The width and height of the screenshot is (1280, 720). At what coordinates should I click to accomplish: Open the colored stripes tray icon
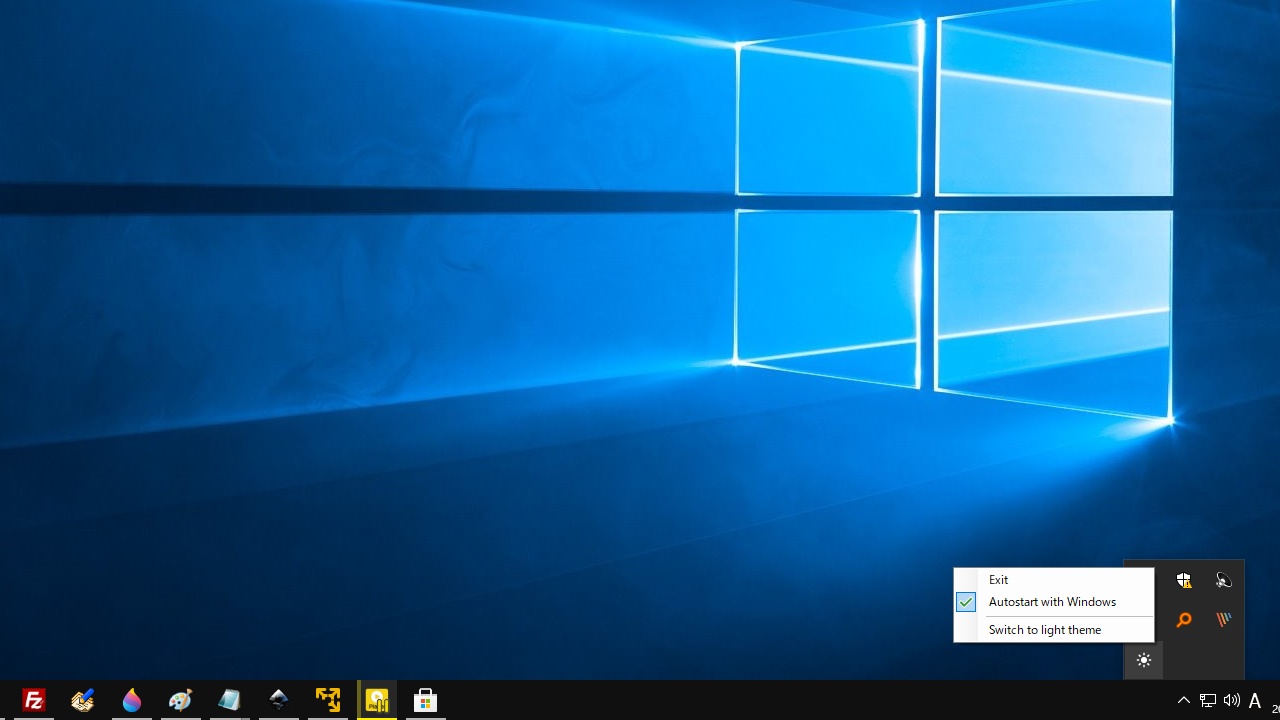click(1223, 620)
